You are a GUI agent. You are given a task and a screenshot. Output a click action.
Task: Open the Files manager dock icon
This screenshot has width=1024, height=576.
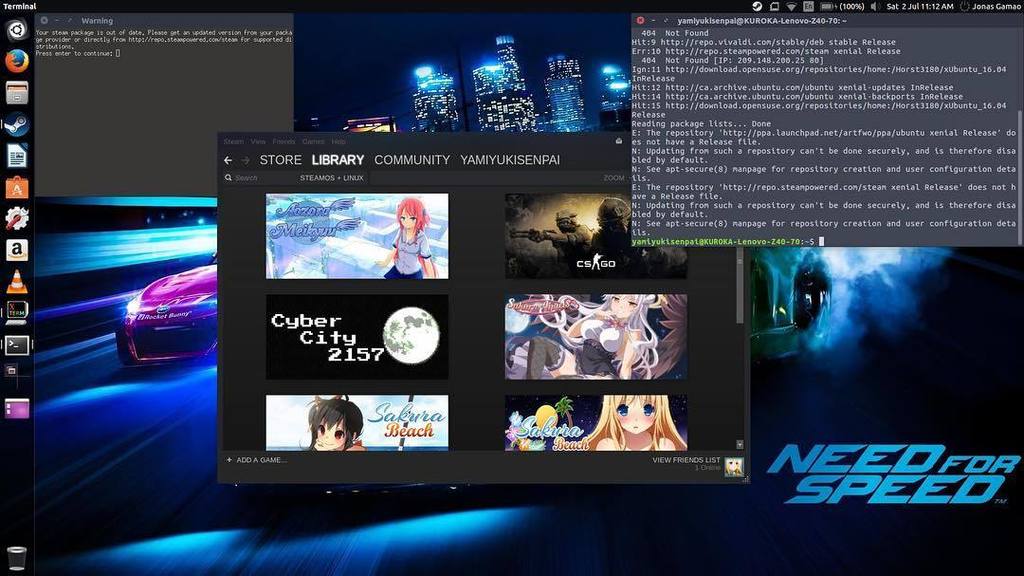tap(17, 93)
